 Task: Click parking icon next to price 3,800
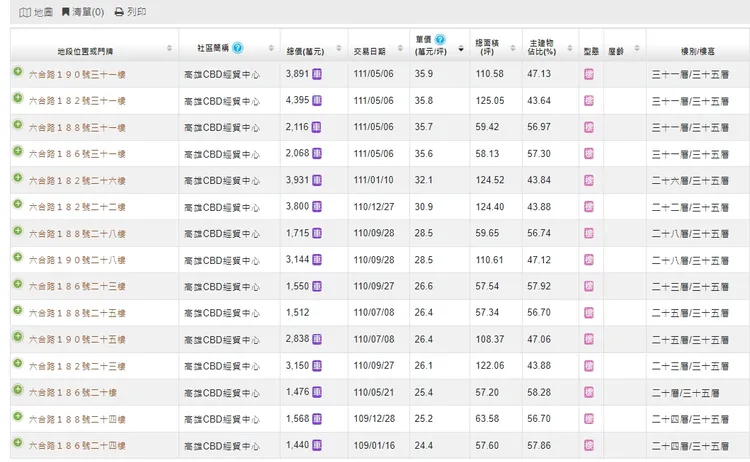coord(317,207)
